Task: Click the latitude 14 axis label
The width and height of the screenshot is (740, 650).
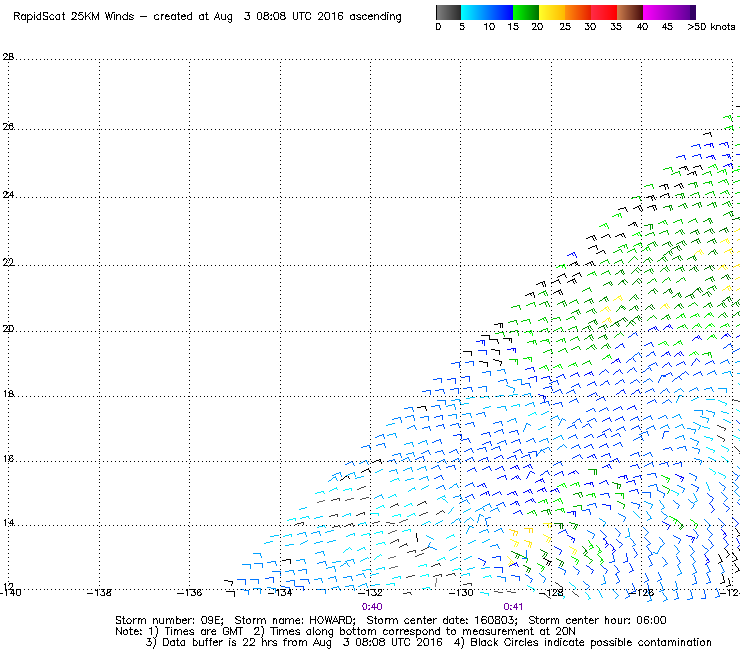Action: click(x=8, y=523)
